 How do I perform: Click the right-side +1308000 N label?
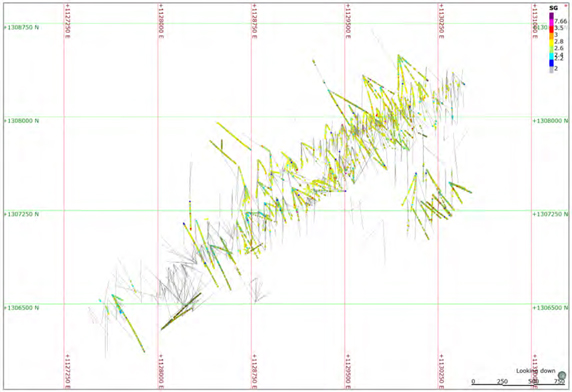(x=550, y=121)
